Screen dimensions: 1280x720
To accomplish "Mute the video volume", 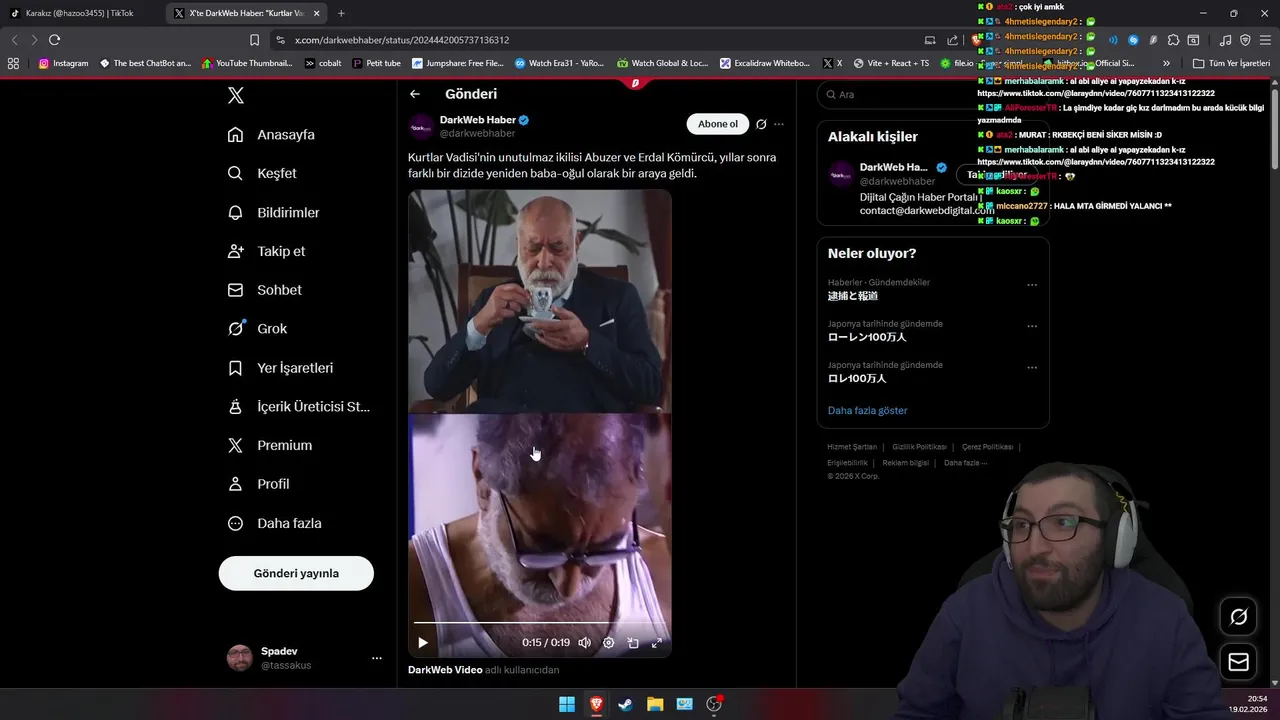I will click(585, 643).
